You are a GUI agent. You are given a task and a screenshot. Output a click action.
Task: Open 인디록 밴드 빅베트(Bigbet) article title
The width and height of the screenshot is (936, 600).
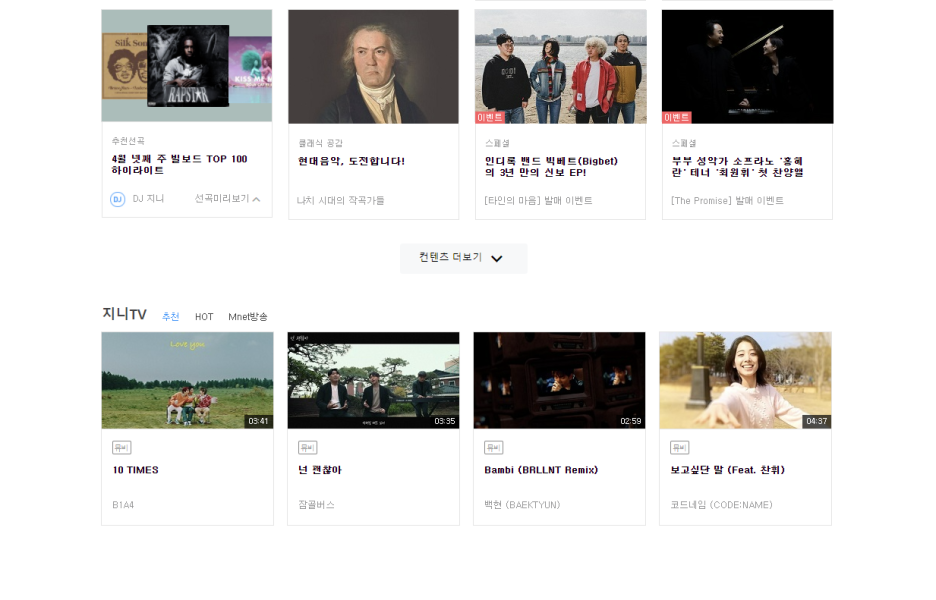[551, 167]
